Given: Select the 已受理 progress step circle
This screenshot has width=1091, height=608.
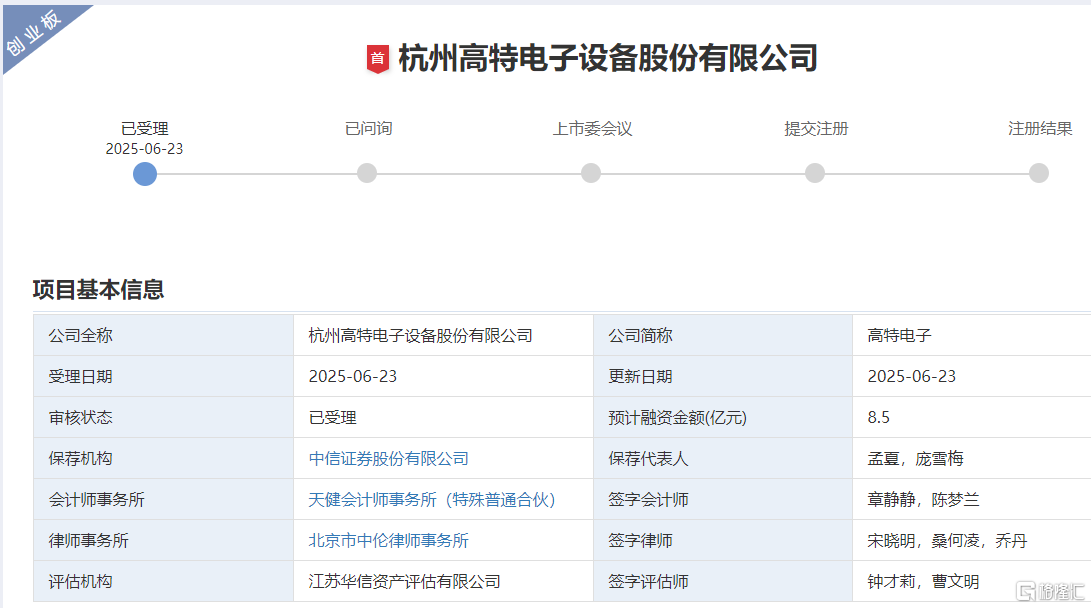Looking at the screenshot, I should pyautogui.click(x=145, y=173).
